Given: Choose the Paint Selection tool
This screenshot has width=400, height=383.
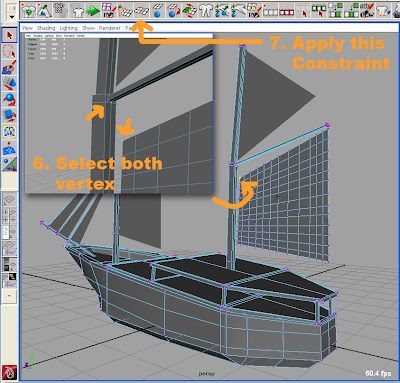Looking at the screenshot, I should click(9, 67).
